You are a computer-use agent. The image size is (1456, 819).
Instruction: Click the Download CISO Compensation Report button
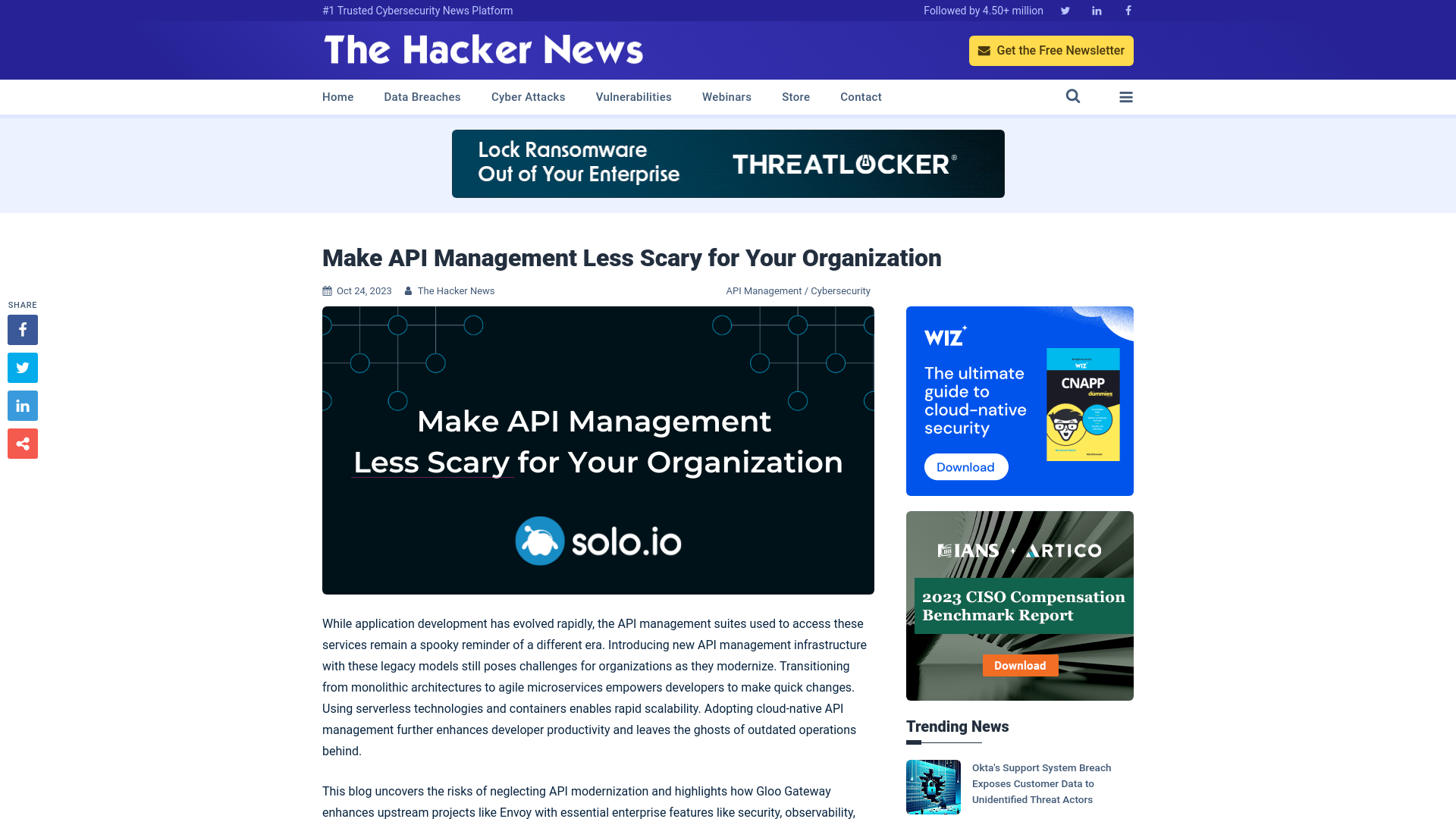point(1020,665)
